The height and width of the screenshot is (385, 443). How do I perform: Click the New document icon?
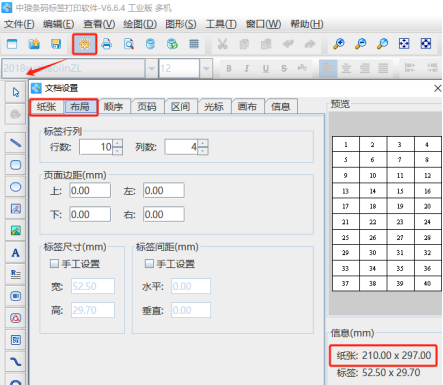tap(12, 44)
